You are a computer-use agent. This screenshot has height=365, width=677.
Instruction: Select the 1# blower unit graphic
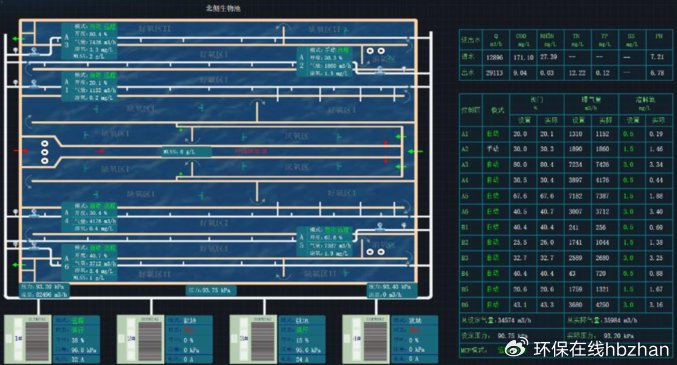(x=28, y=339)
